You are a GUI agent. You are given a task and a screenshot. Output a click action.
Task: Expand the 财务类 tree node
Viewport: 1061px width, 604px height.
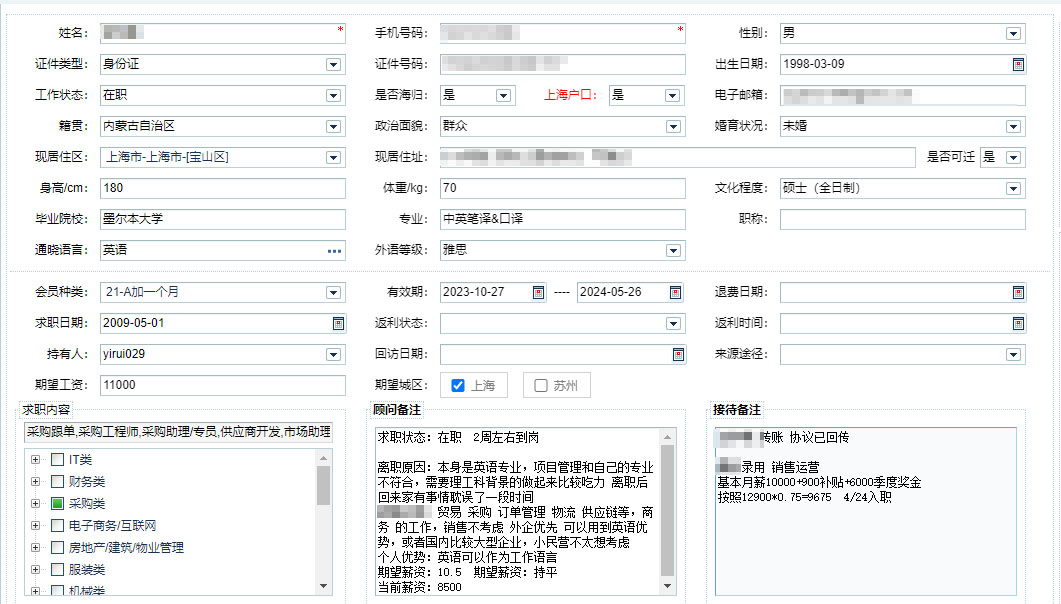[x=35, y=482]
